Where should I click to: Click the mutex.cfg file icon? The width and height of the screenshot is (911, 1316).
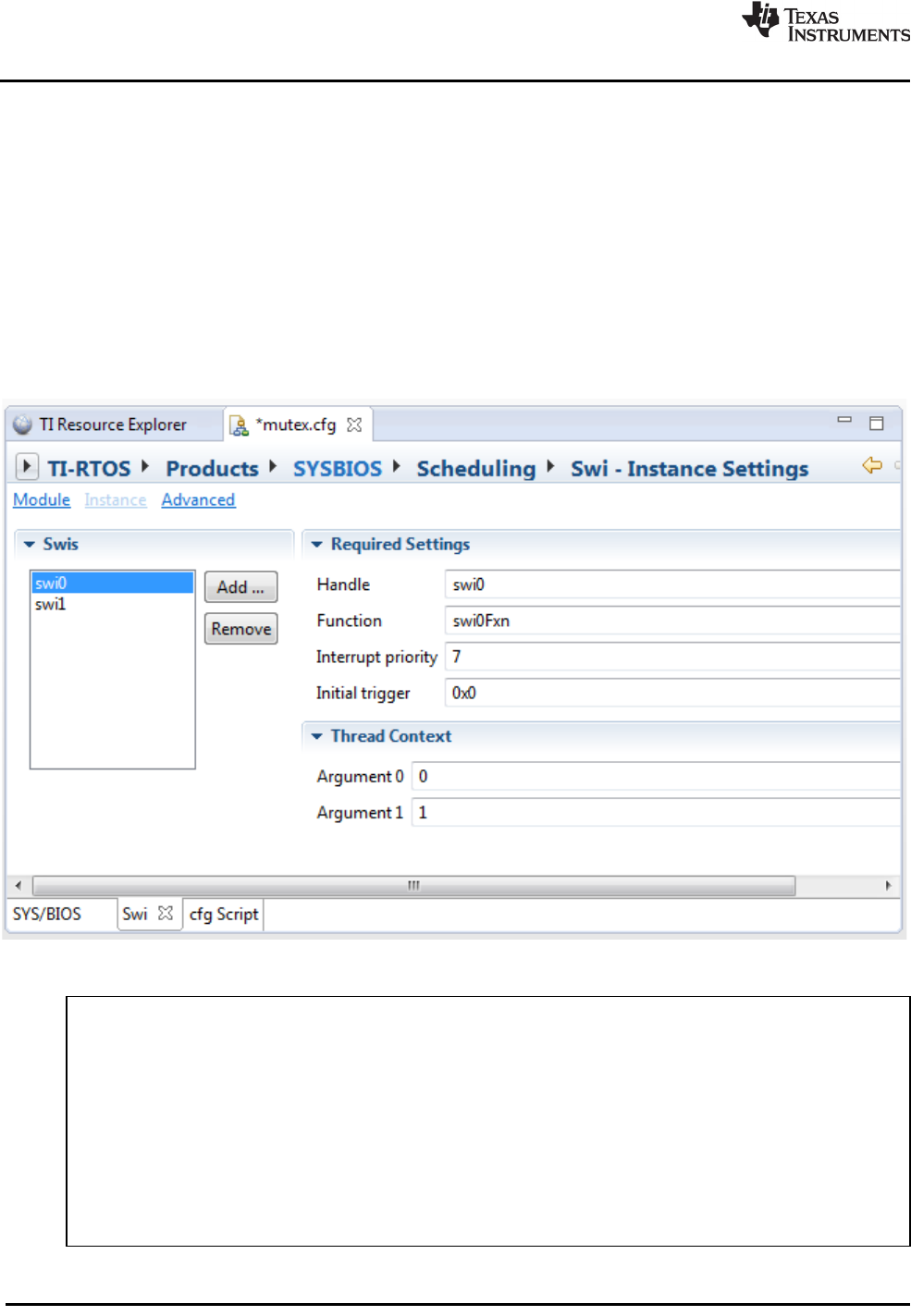239,424
